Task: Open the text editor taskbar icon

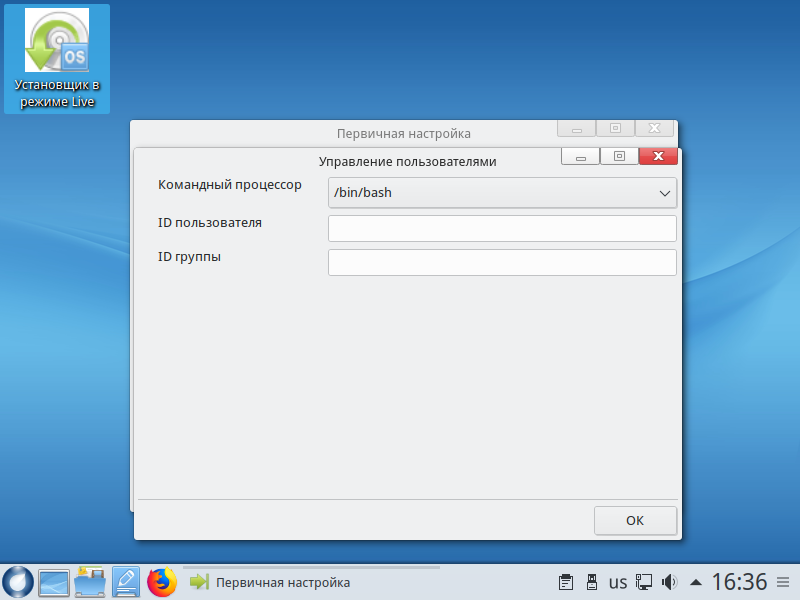Action: [125, 582]
